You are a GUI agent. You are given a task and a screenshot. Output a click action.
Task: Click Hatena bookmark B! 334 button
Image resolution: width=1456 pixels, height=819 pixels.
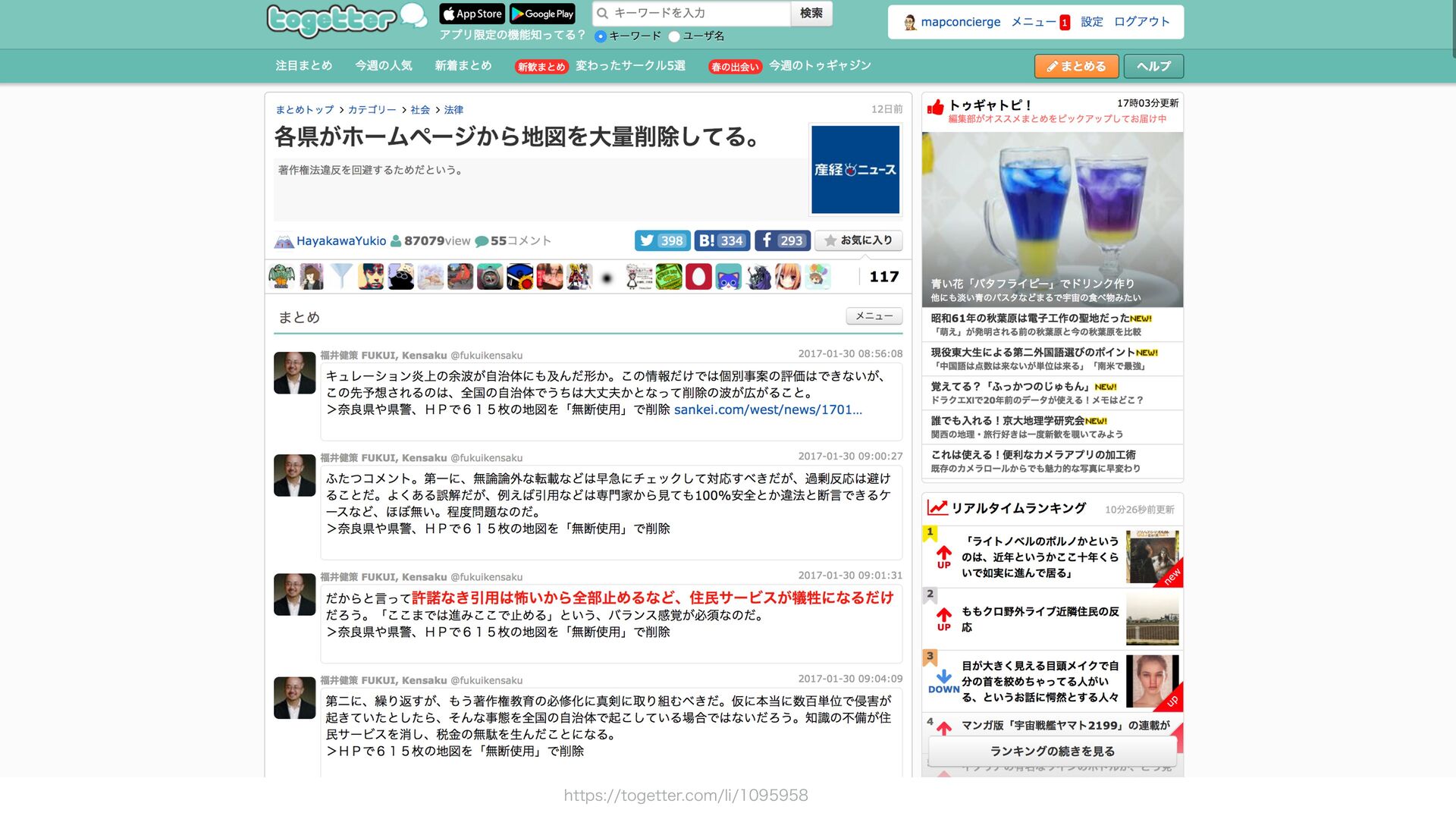point(721,240)
